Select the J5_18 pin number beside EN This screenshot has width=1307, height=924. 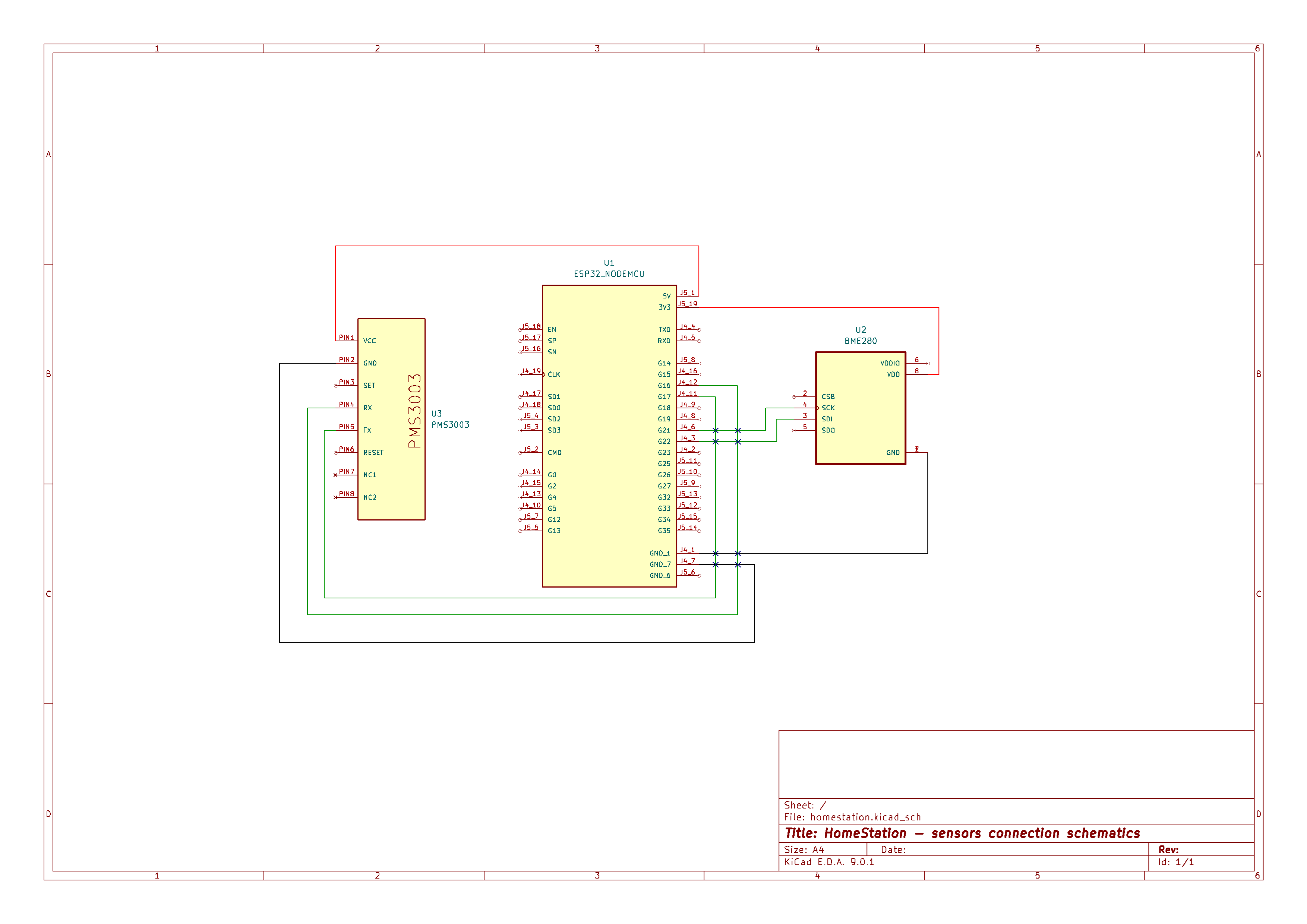point(531,326)
